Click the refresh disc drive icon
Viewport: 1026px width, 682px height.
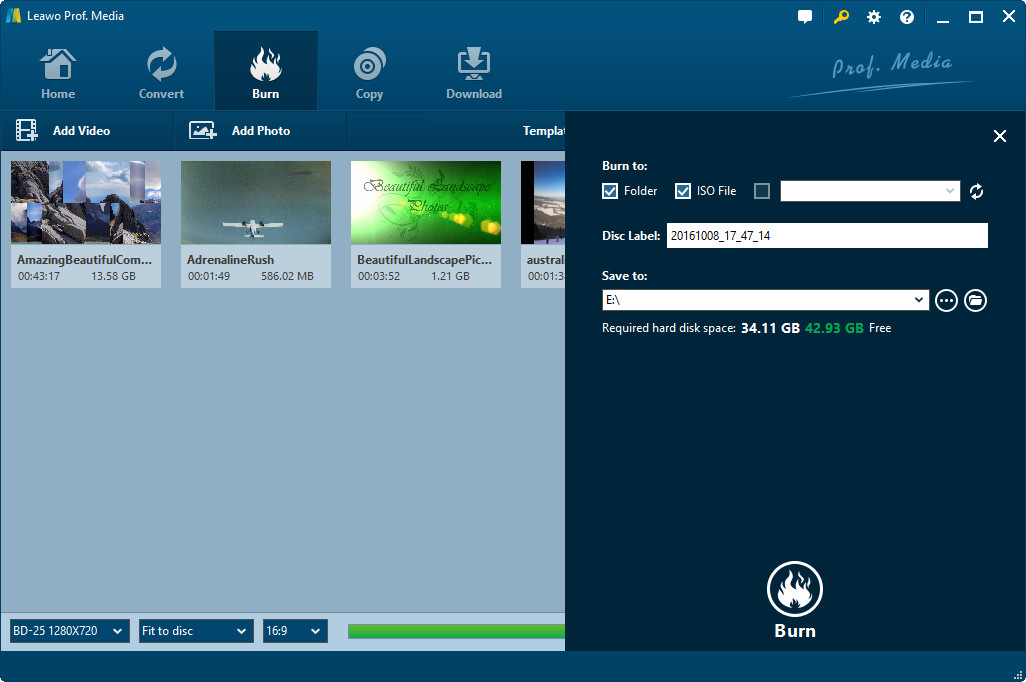(x=977, y=191)
